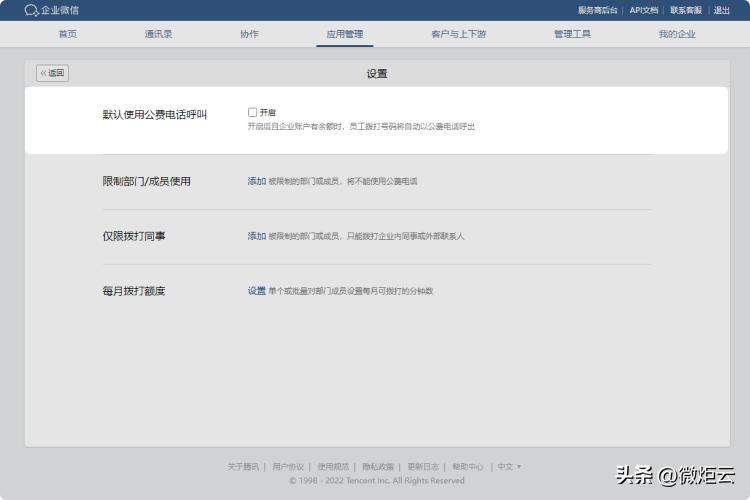Go to 首页 tab
Viewport: 750px width, 500px height.
pos(67,34)
